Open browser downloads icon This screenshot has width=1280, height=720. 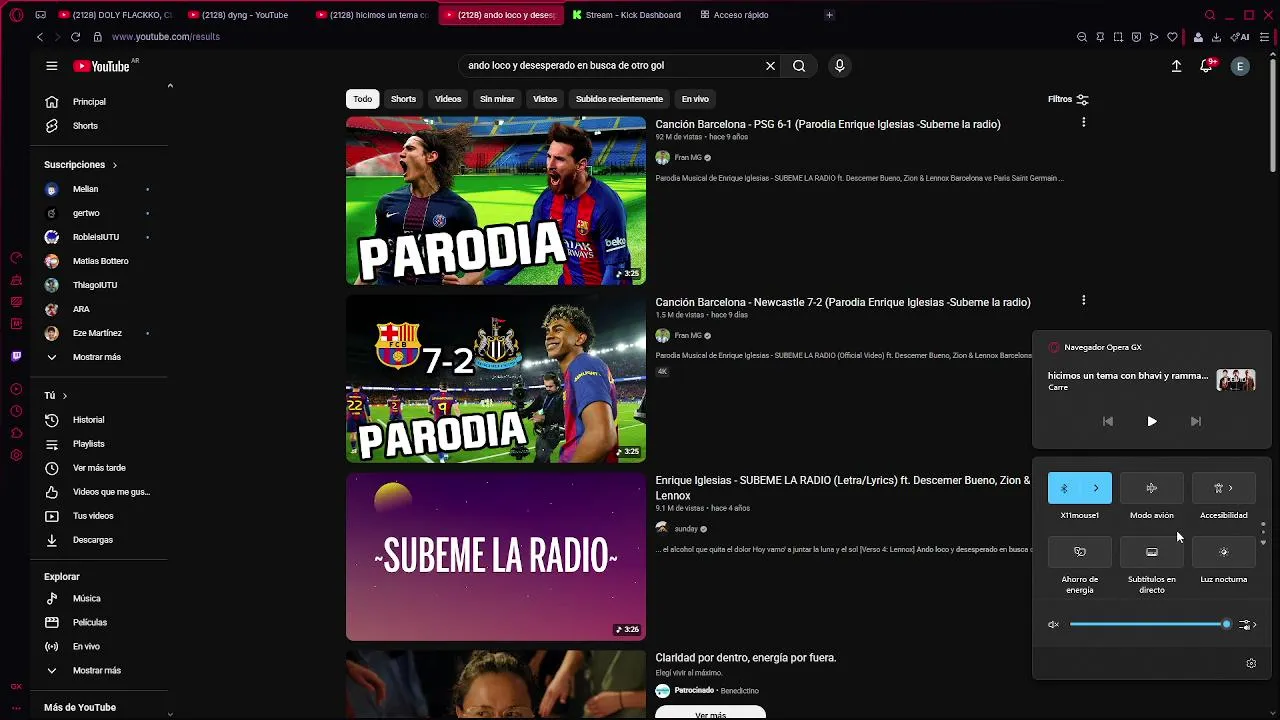coord(1216,37)
